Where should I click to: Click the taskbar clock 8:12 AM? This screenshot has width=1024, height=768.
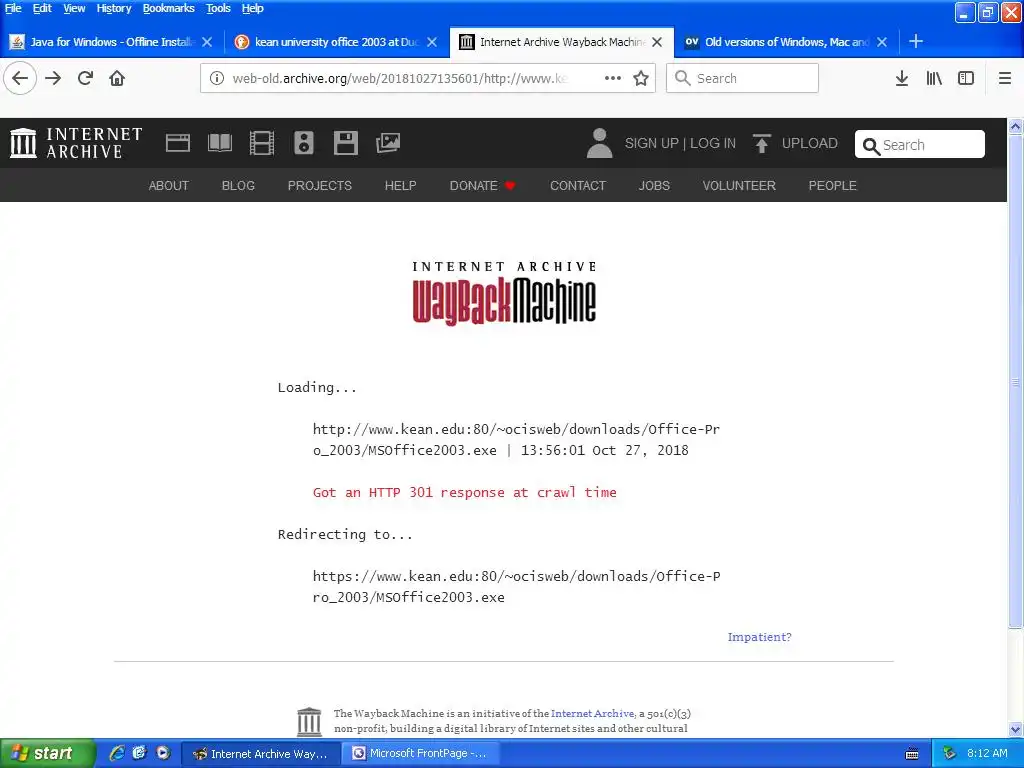[987, 753]
